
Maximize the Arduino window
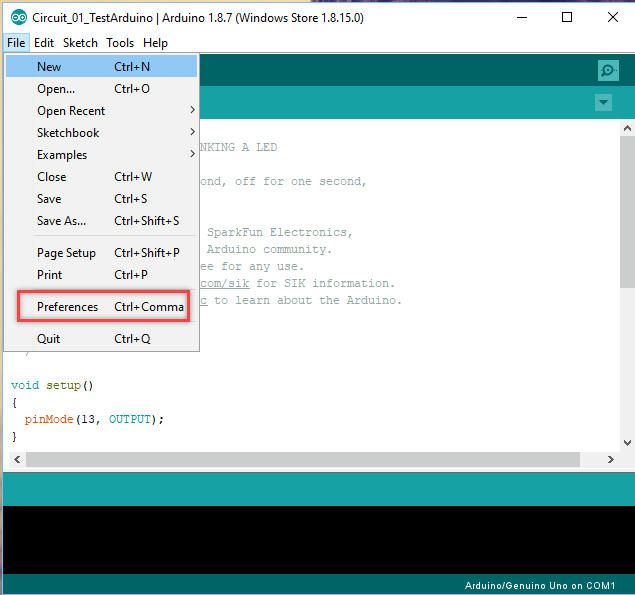point(567,17)
